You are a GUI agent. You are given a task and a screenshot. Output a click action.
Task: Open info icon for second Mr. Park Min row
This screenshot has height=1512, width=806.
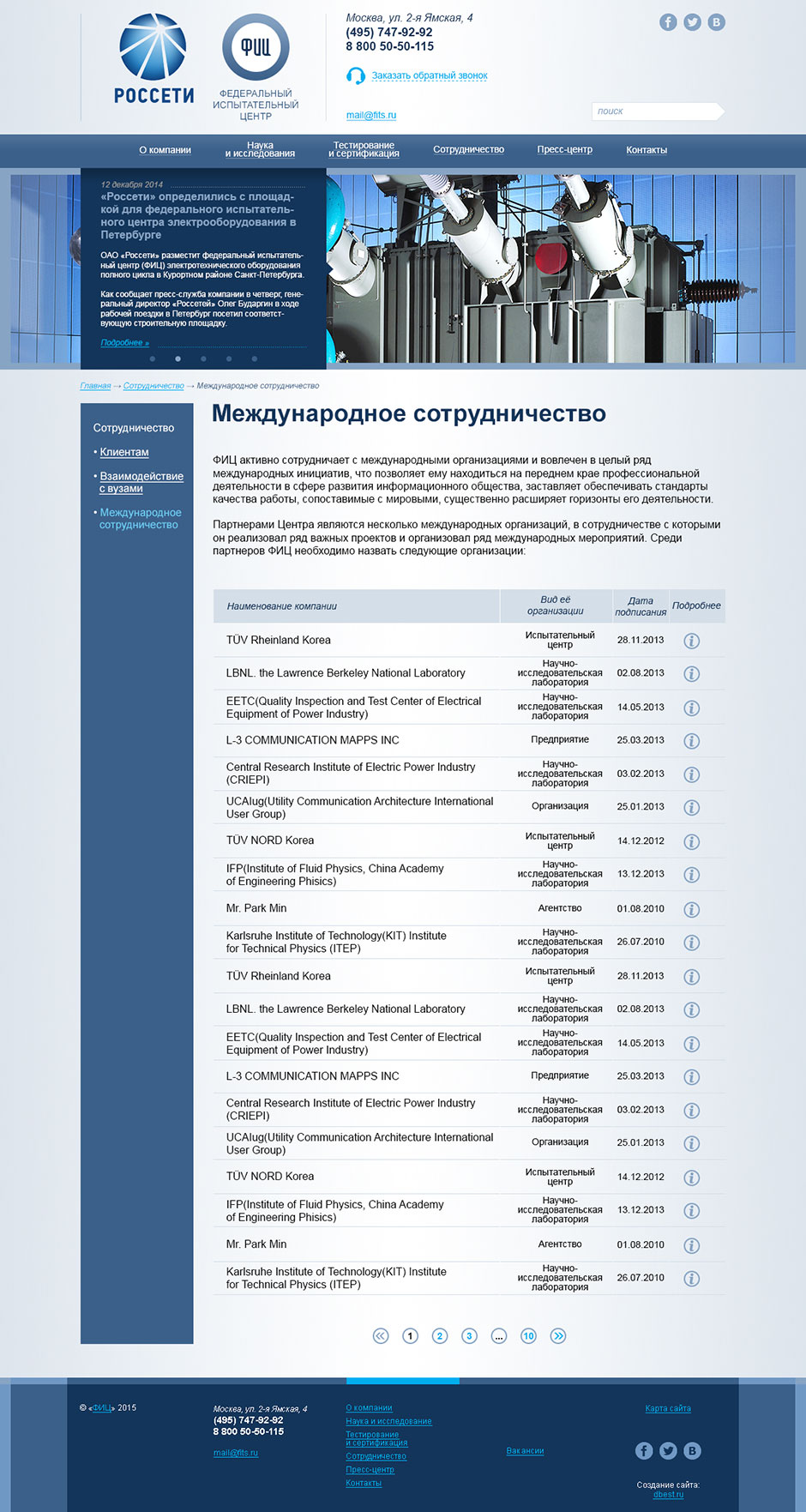tap(691, 1245)
